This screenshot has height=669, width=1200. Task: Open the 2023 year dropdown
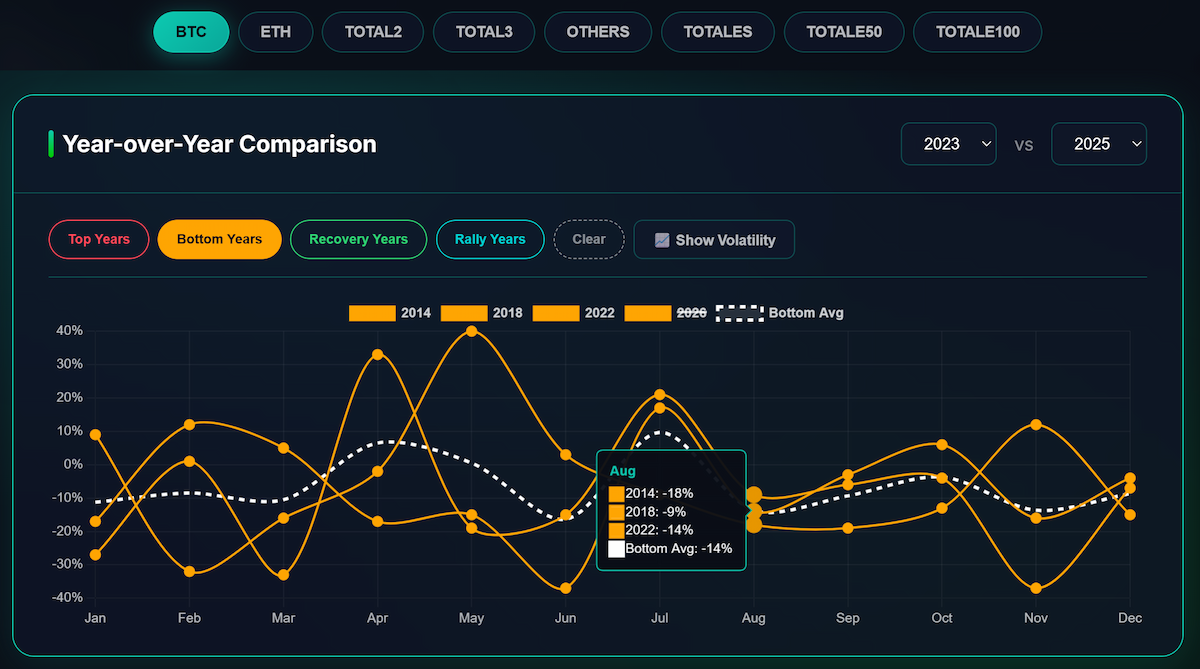tap(949, 144)
